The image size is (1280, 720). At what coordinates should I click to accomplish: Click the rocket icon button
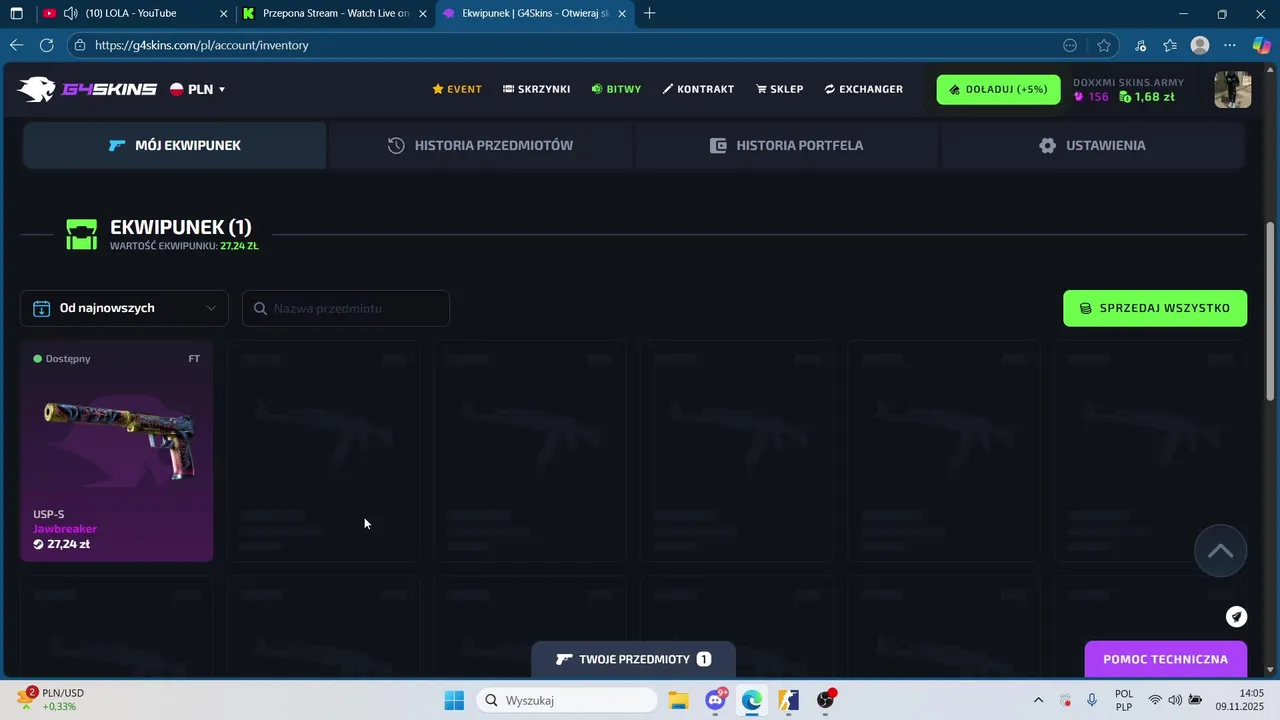tap(1237, 616)
